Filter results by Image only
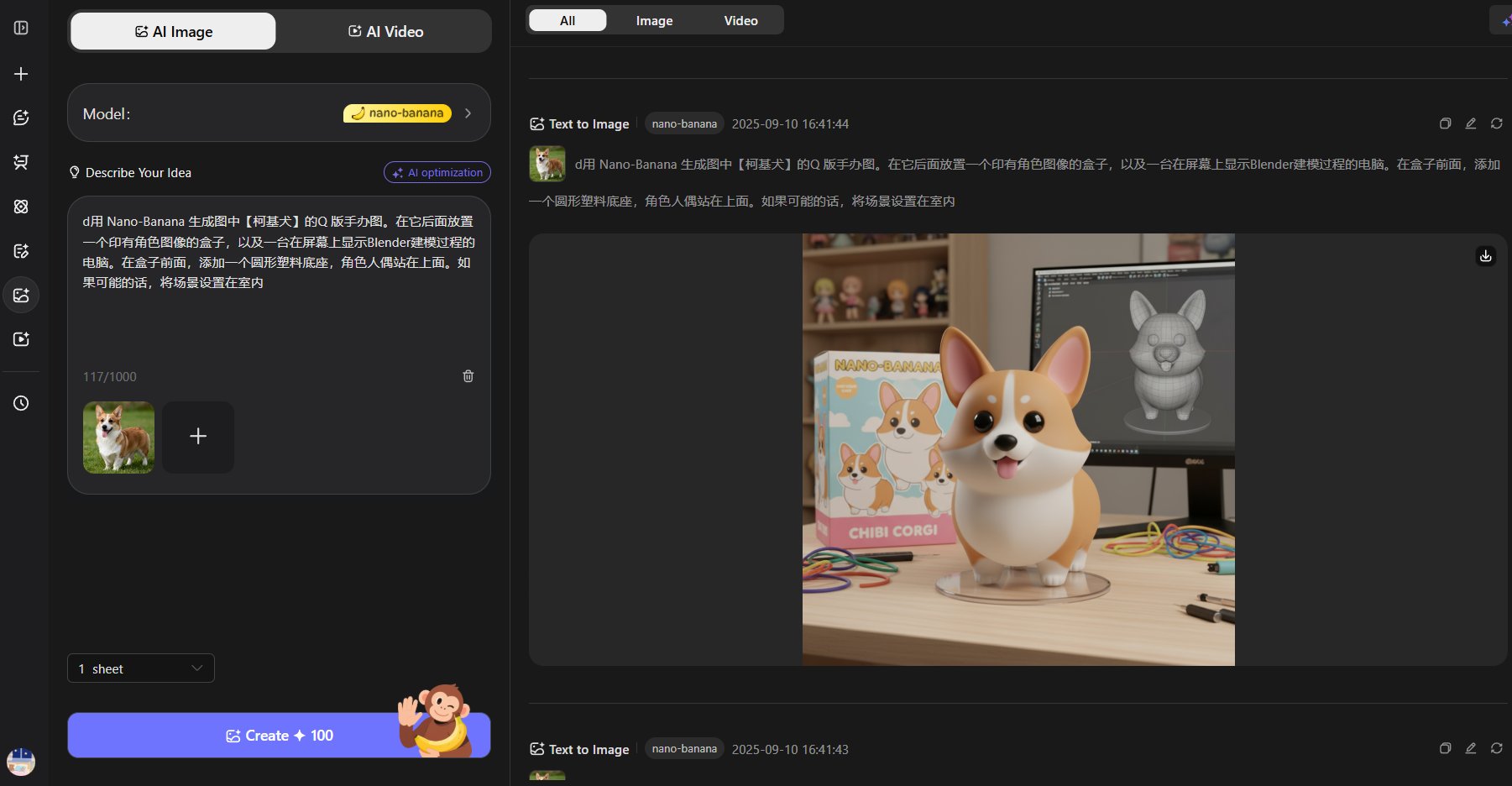 [x=654, y=20]
